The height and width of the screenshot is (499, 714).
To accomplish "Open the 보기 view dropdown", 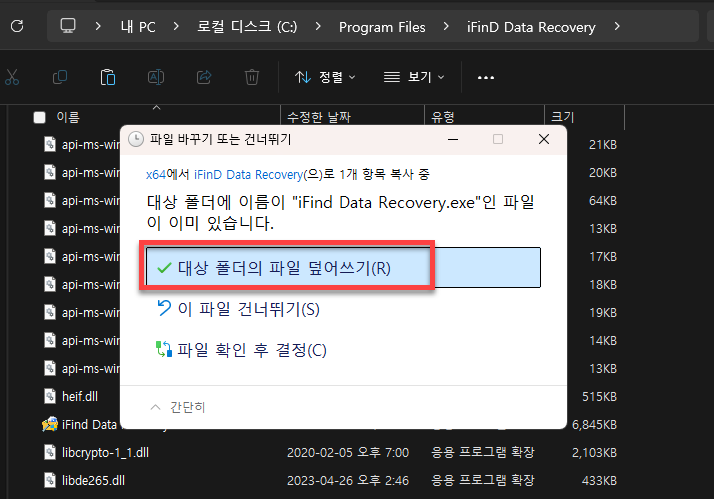I will [x=414, y=77].
